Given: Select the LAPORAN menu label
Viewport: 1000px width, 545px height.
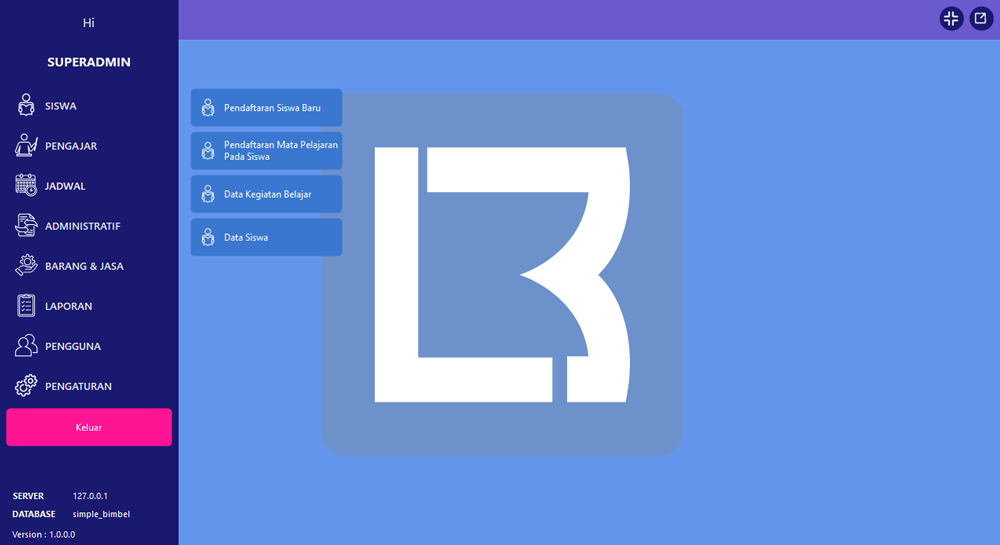Looking at the screenshot, I should (68, 306).
